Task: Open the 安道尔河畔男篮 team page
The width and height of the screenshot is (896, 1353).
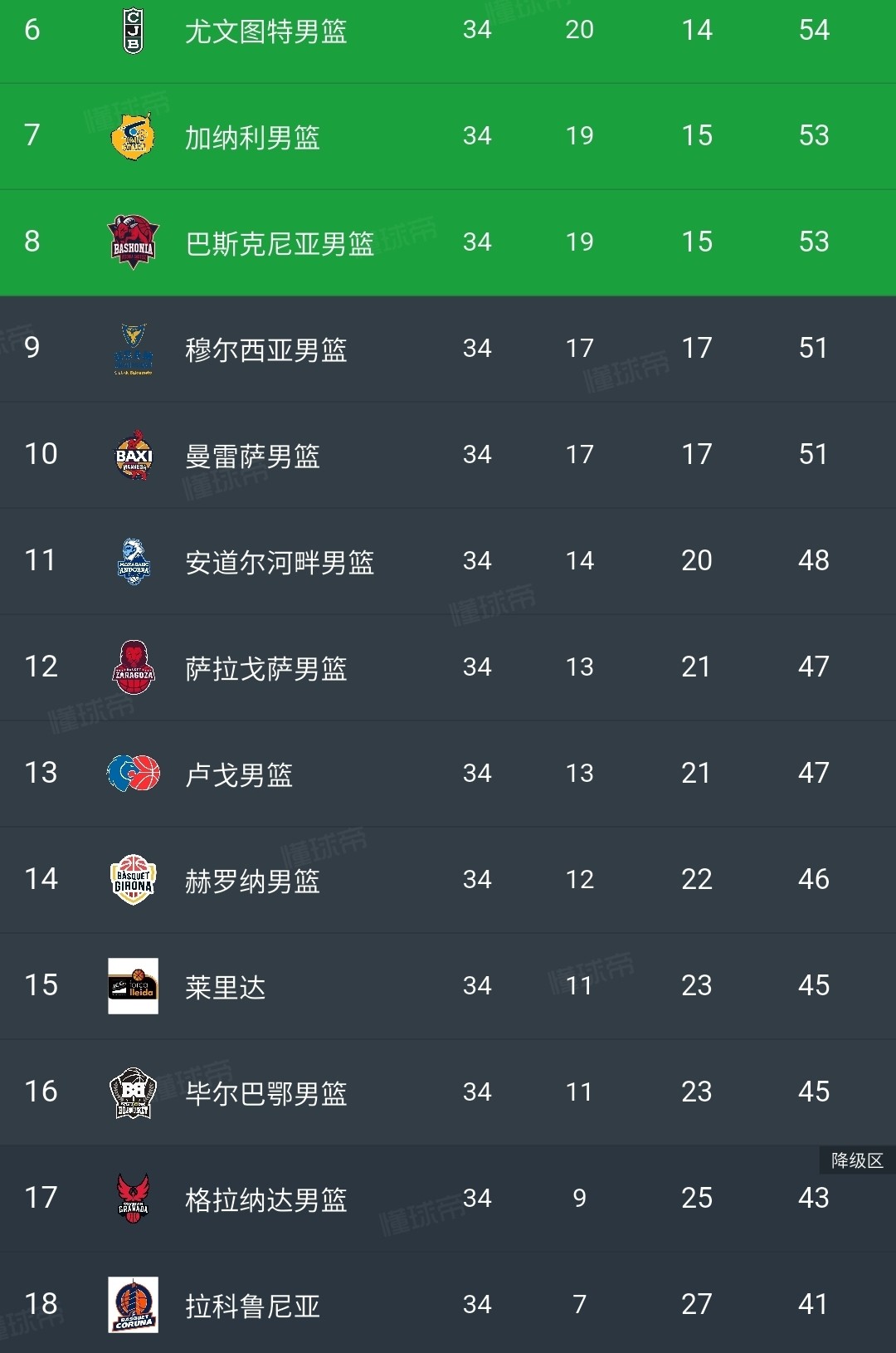Action: [280, 563]
